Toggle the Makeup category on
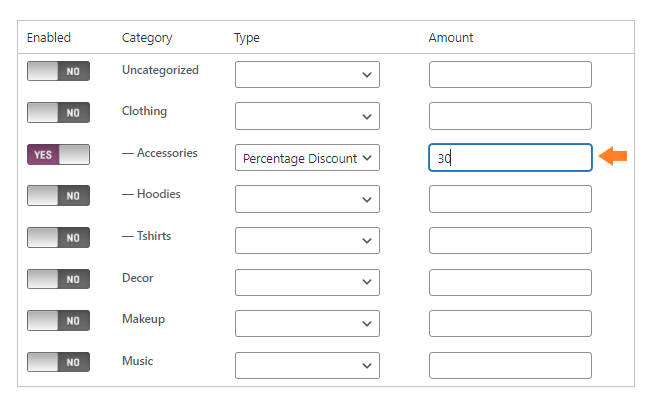Image resolution: width=663 pixels, height=408 pixels. (x=58, y=321)
